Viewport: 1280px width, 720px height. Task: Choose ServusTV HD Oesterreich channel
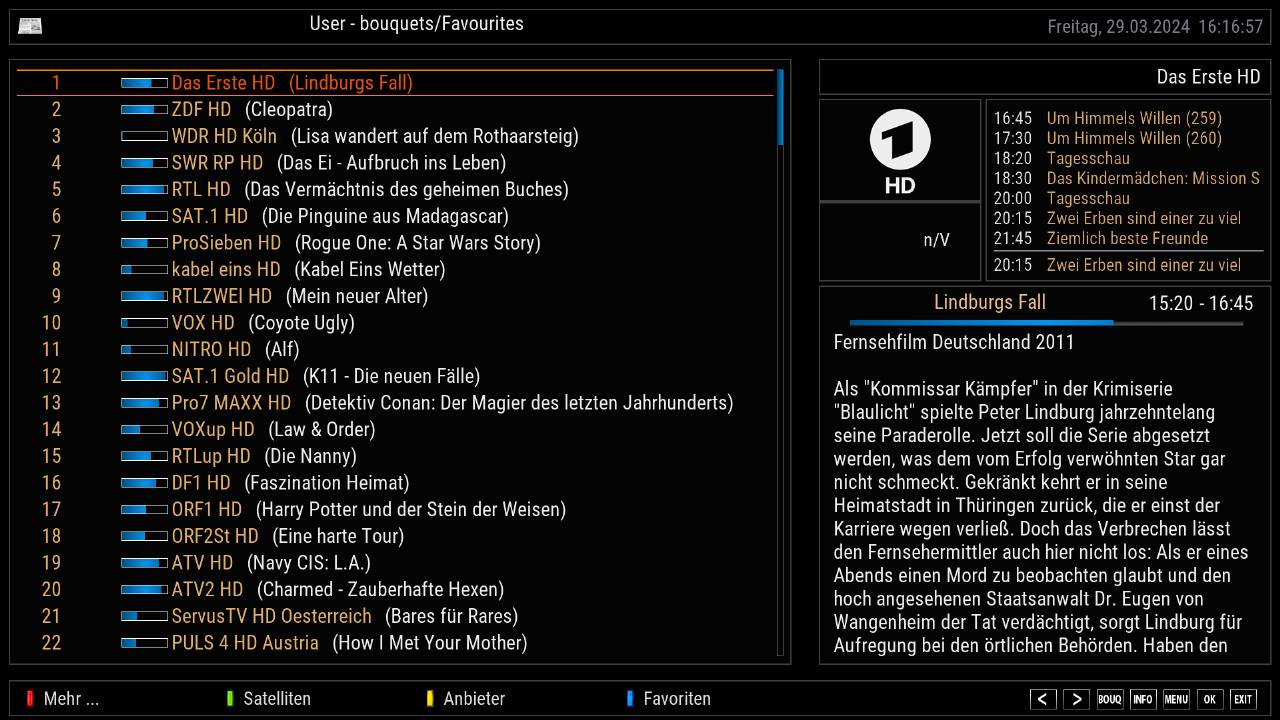pyautogui.click(x=271, y=616)
